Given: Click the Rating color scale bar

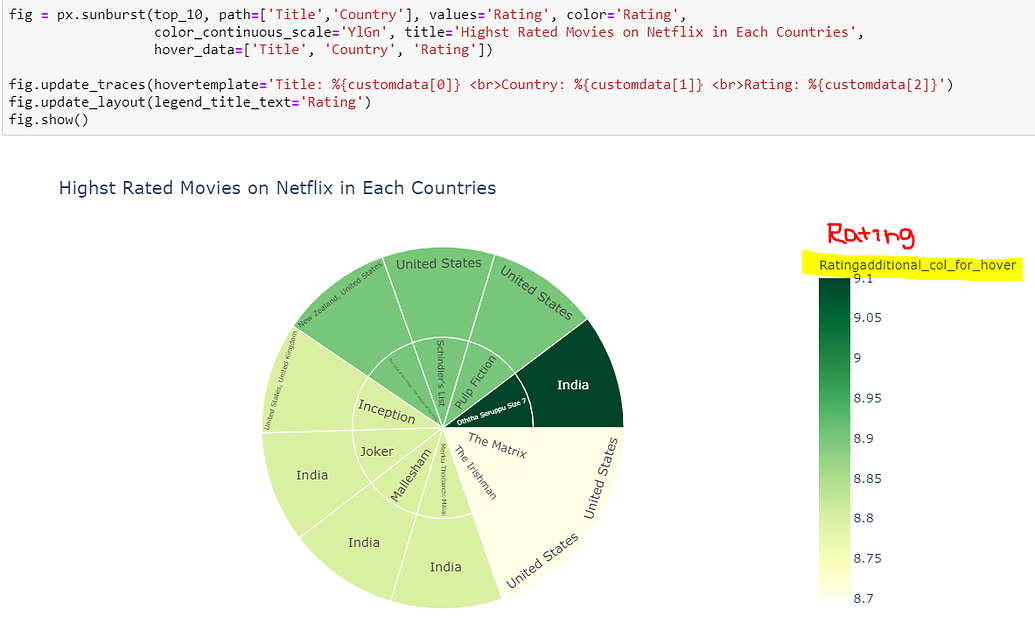Looking at the screenshot, I should pyautogui.click(x=834, y=438).
